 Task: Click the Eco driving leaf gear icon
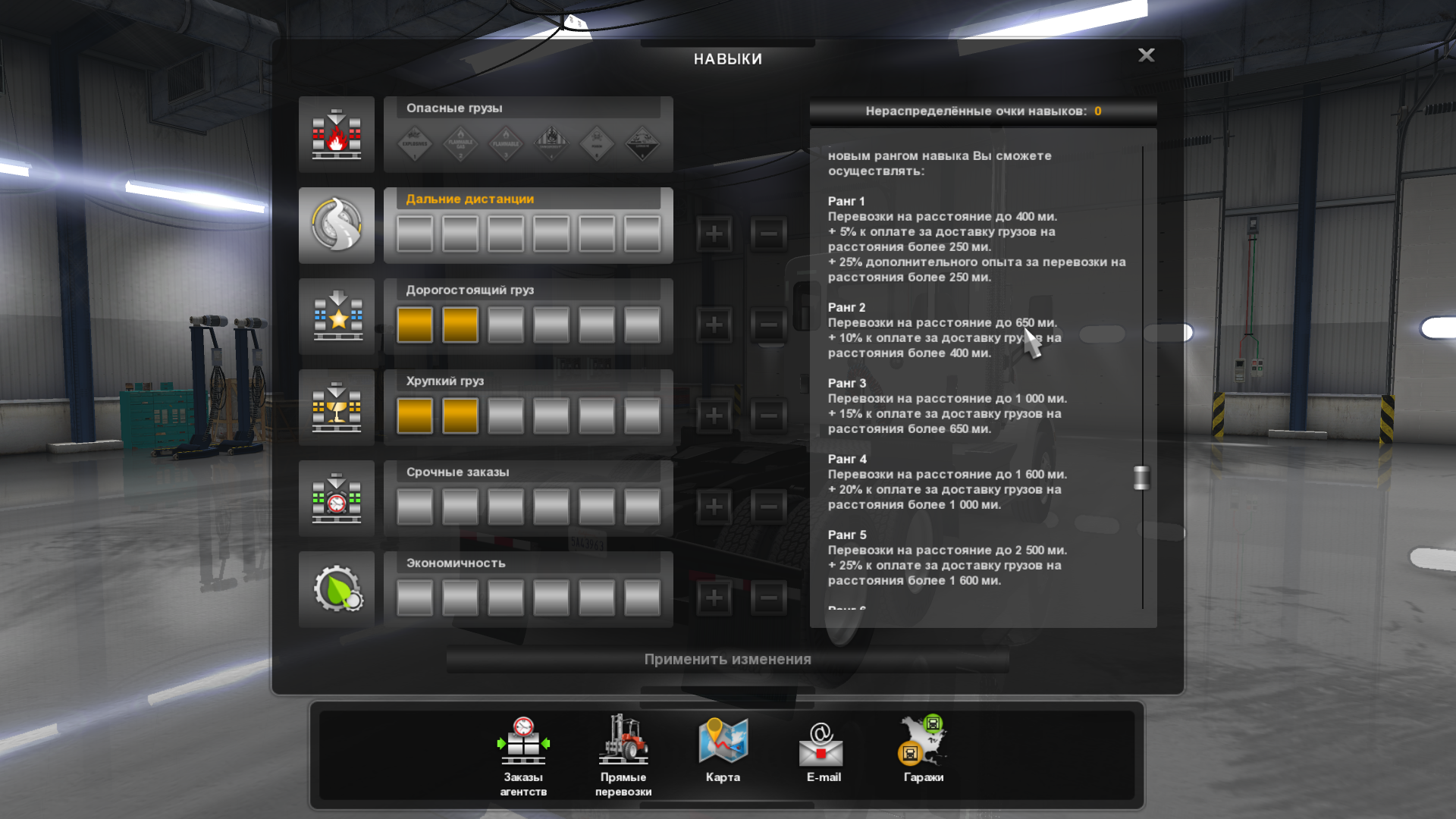point(337,589)
